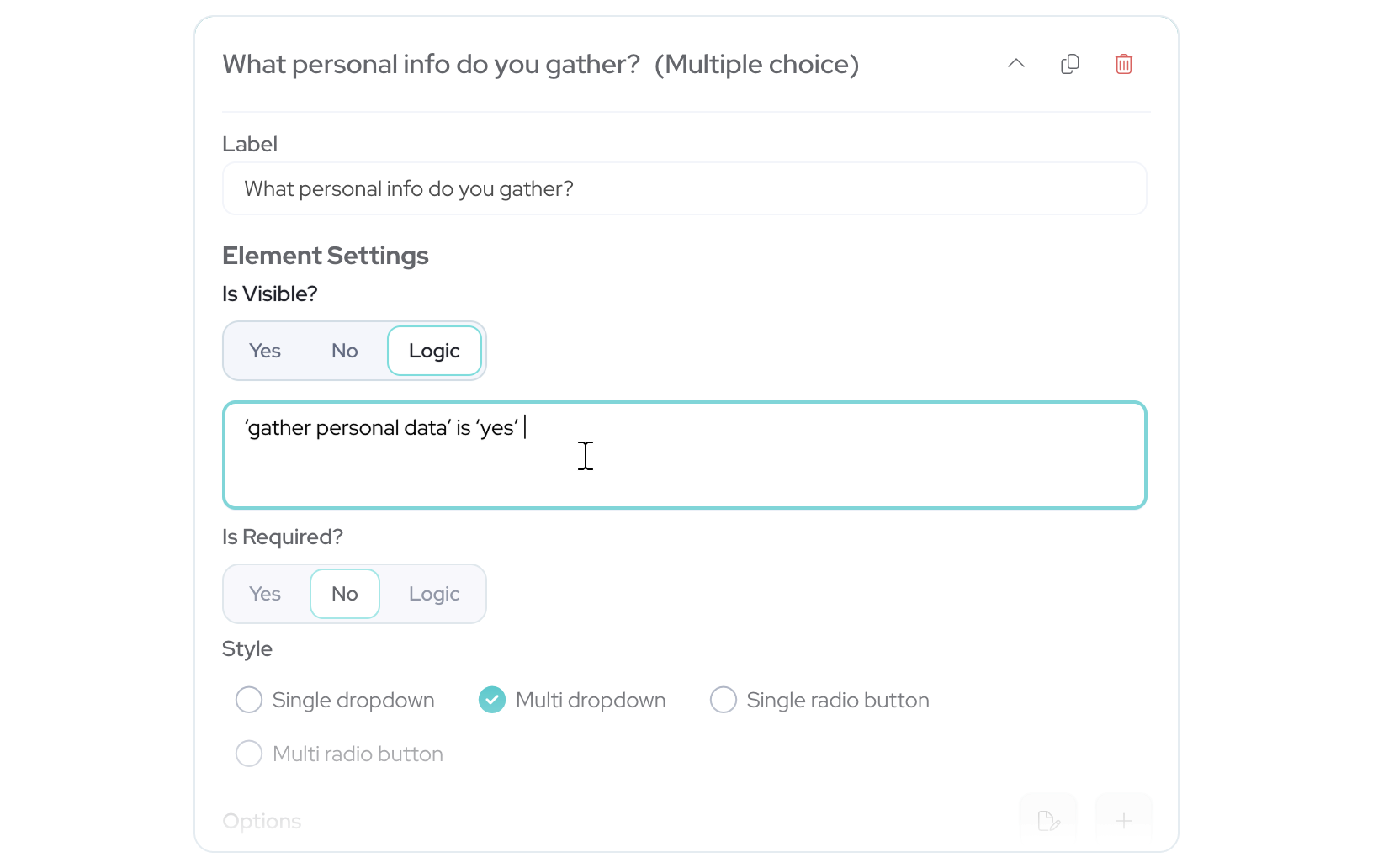Viewport: 1373px width, 868px height.
Task: Choose the Multi radio button style
Action: click(339, 754)
